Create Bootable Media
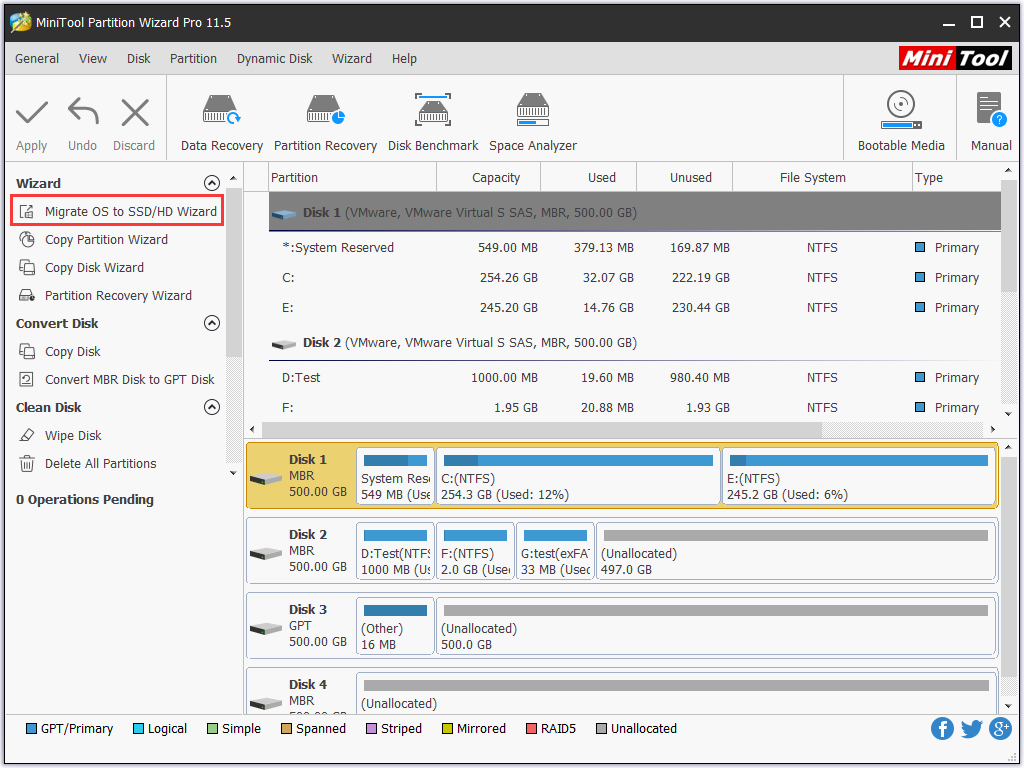The width and height of the screenshot is (1024, 768). click(x=901, y=121)
